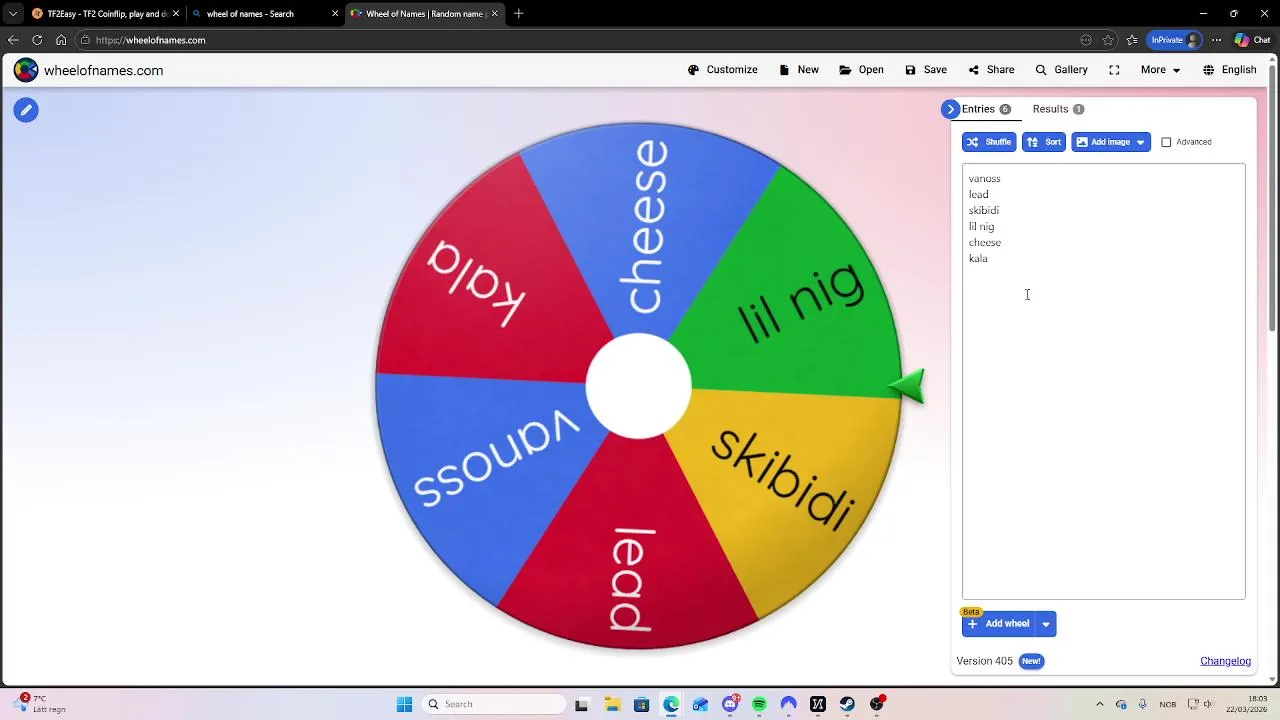Switch to the Entries tab
Screen dimensions: 1280x720
(986, 109)
